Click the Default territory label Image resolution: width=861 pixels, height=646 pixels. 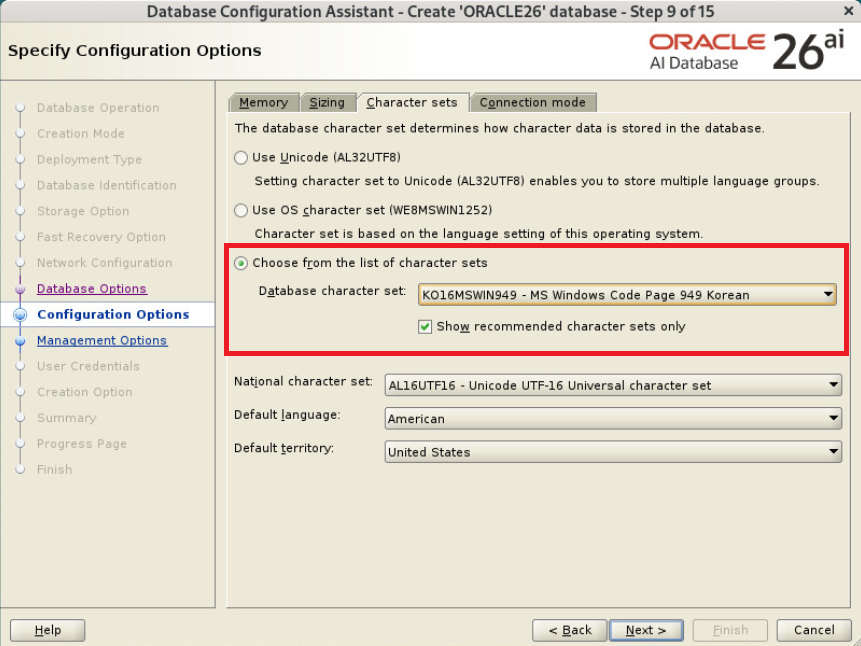tap(284, 448)
